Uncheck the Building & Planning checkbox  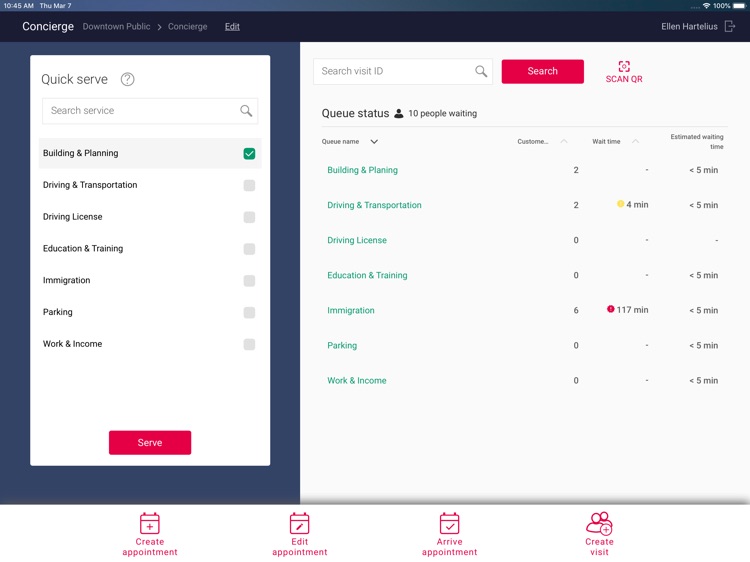[249, 154]
